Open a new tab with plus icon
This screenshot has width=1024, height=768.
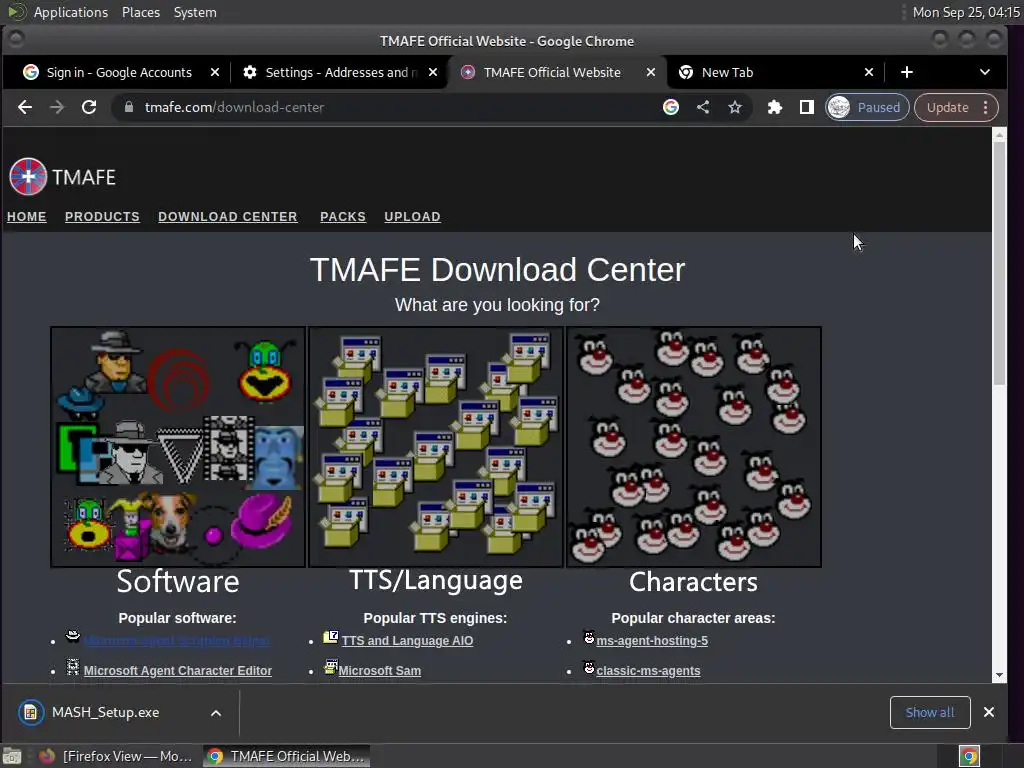(x=906, y=72)
